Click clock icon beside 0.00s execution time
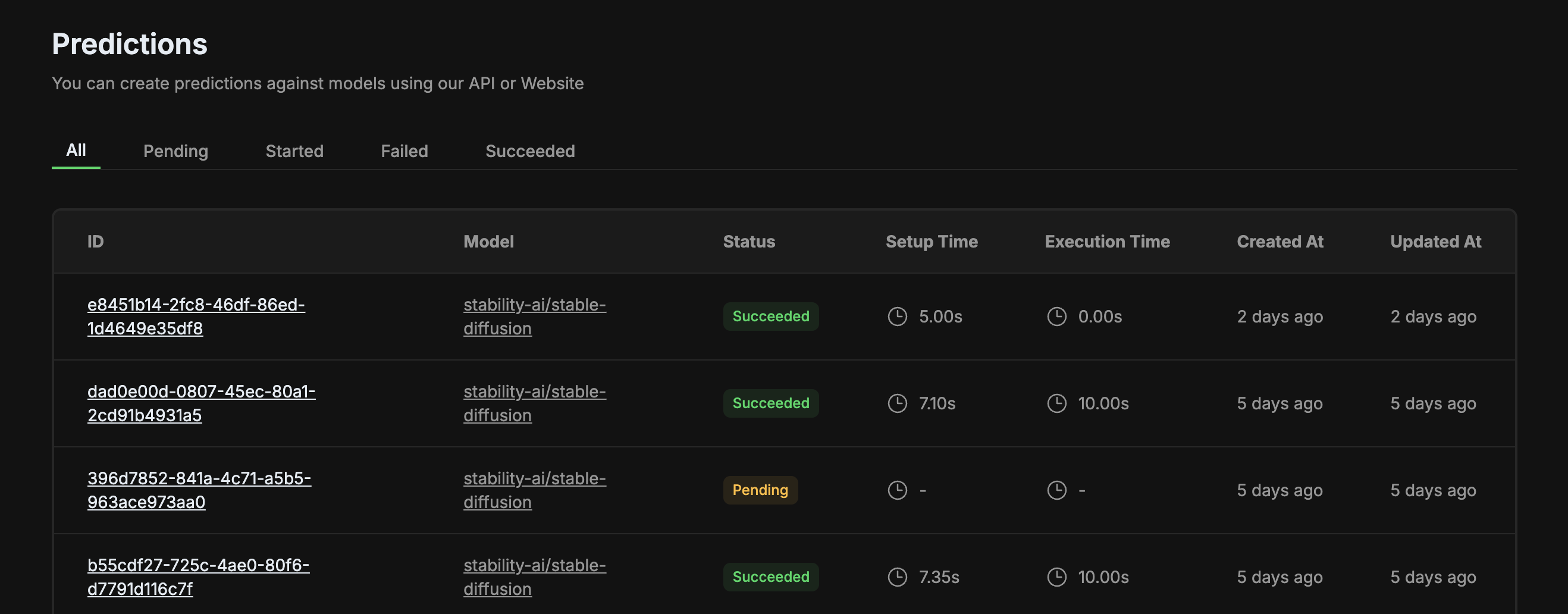This screenshot has width=1568, height=614. pyautogui.click(x=1056, y=317)
